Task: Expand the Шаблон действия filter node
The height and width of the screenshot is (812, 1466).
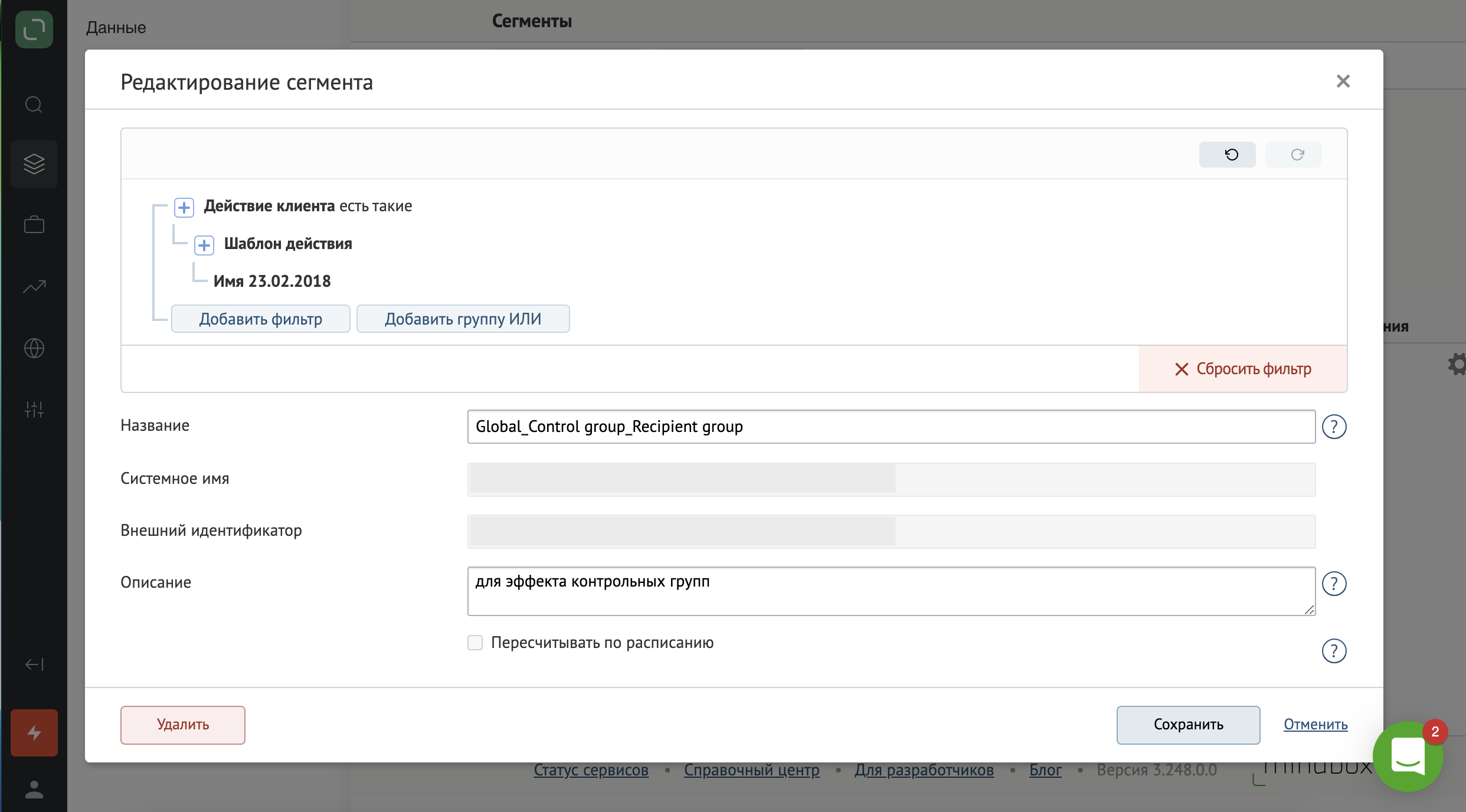Action: point(204,245)
